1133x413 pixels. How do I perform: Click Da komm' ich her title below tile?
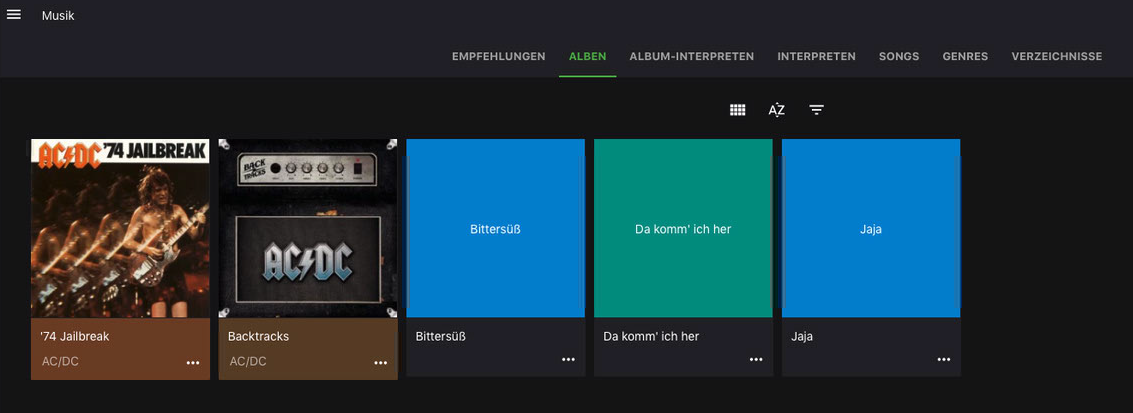coord(651,336)
